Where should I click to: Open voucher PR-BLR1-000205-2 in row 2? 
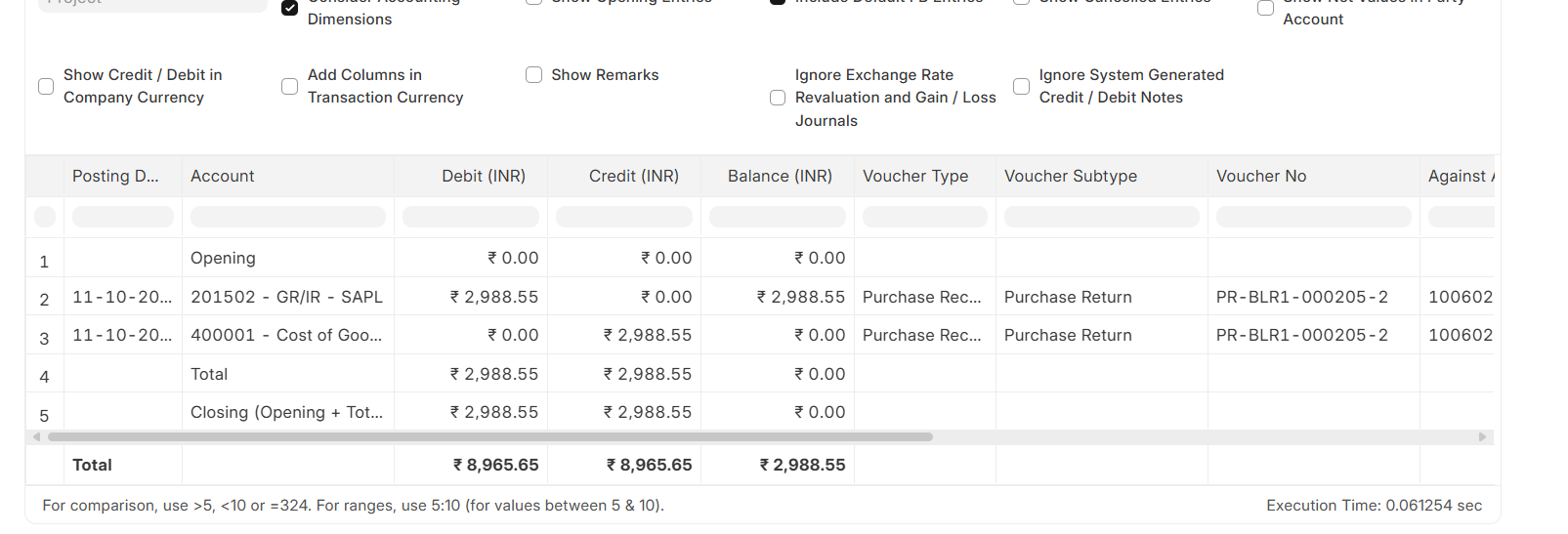1301,297
